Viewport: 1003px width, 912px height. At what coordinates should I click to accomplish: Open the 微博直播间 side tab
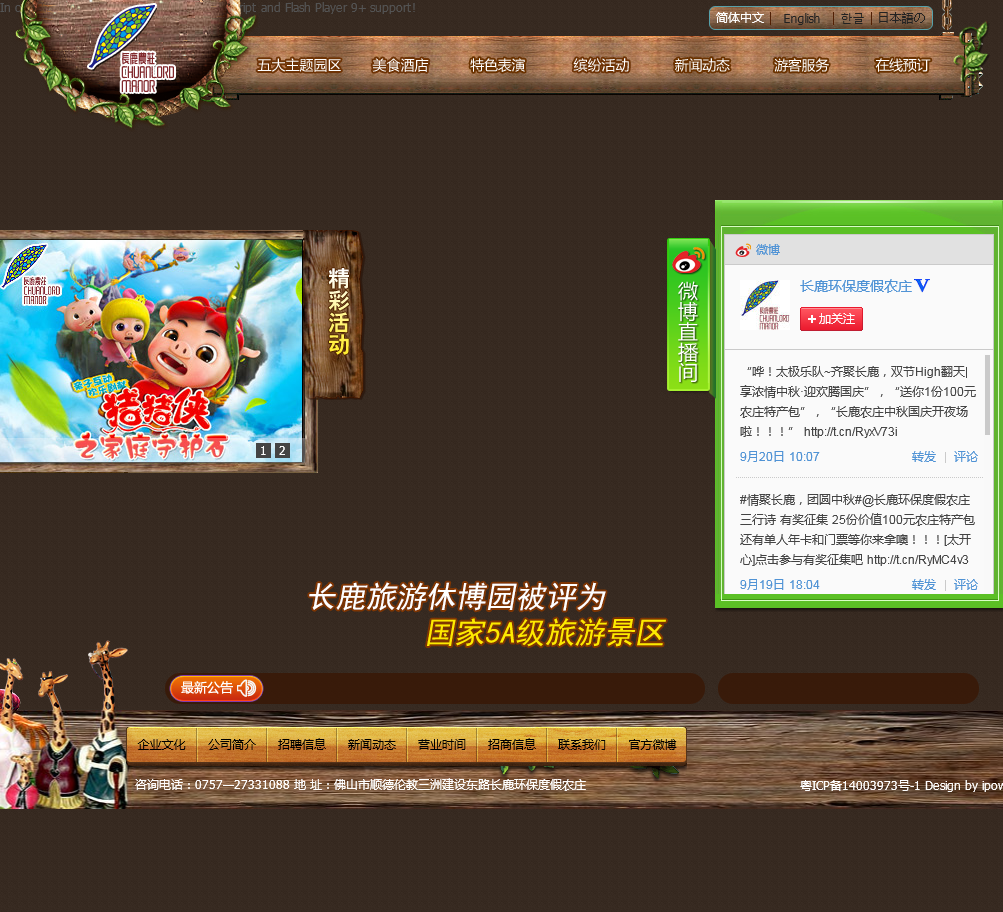688,314
